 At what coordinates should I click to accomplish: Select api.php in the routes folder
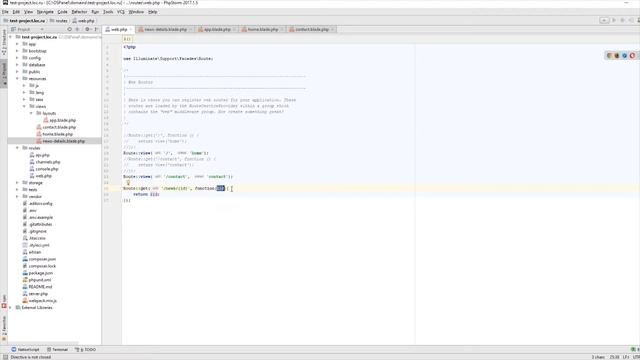click(40, 155)
